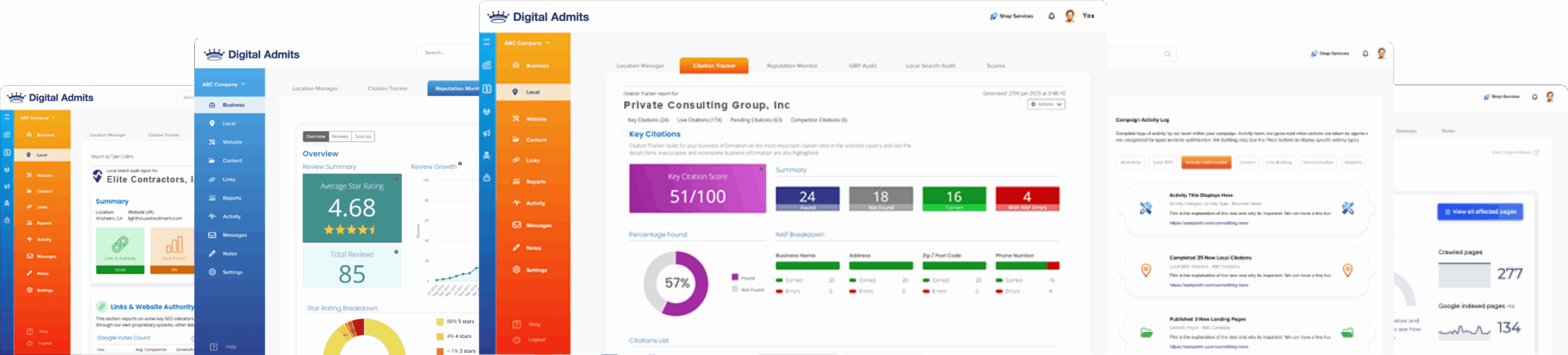
Task: Click the bell icon in the Crawled pages window
Action: tap(1534, 97)
